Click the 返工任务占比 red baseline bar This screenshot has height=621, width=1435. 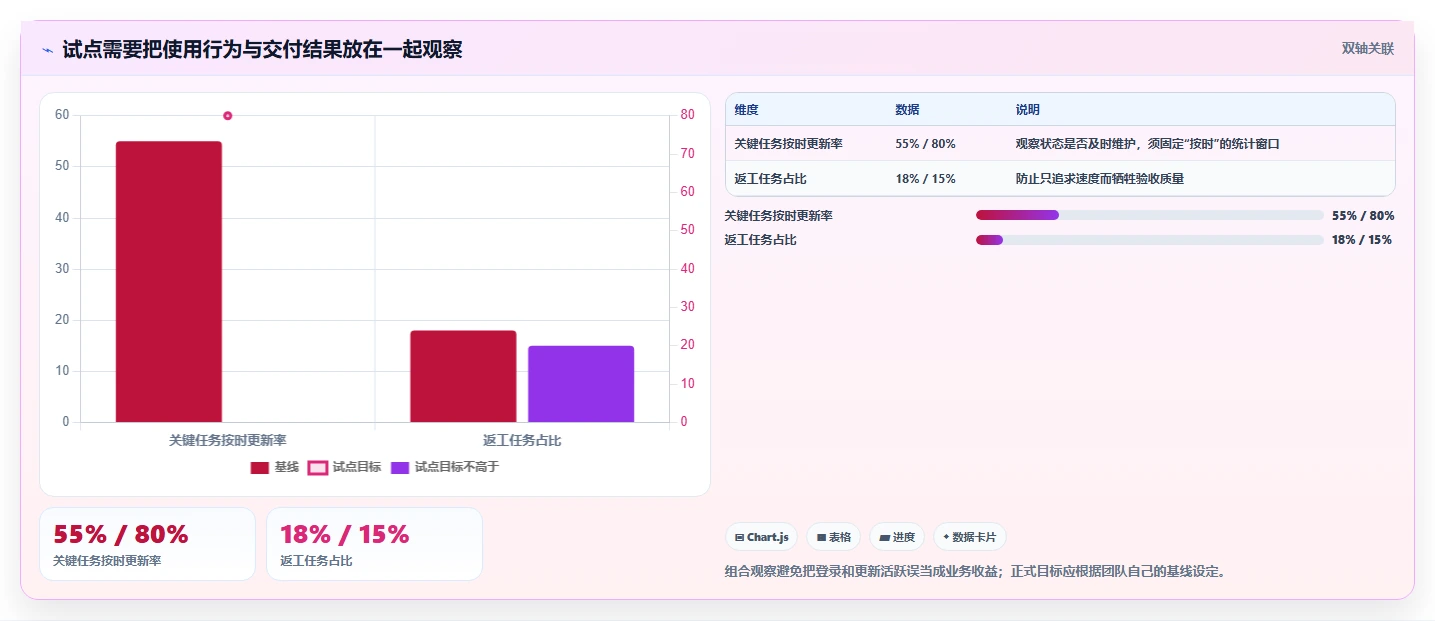pyautogui.click(x=463, y=376)
